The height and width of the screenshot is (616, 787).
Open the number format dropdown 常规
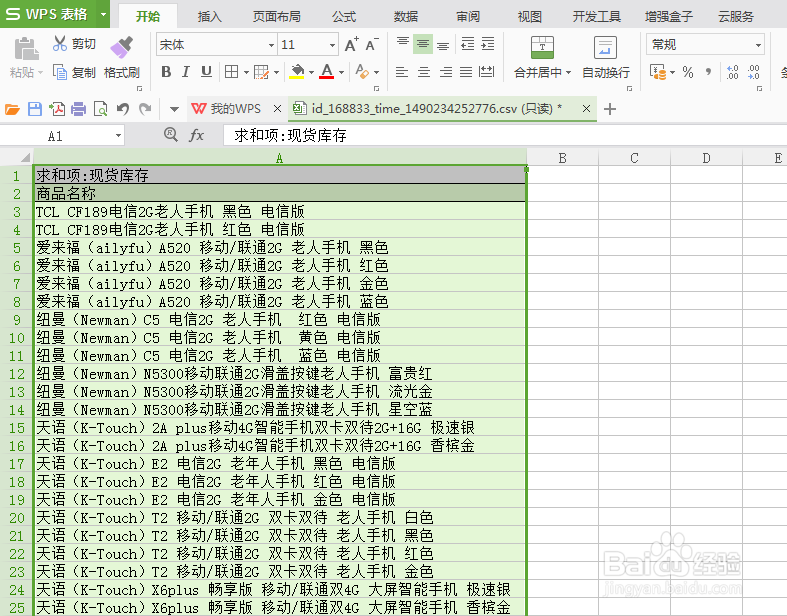[758, 45]
